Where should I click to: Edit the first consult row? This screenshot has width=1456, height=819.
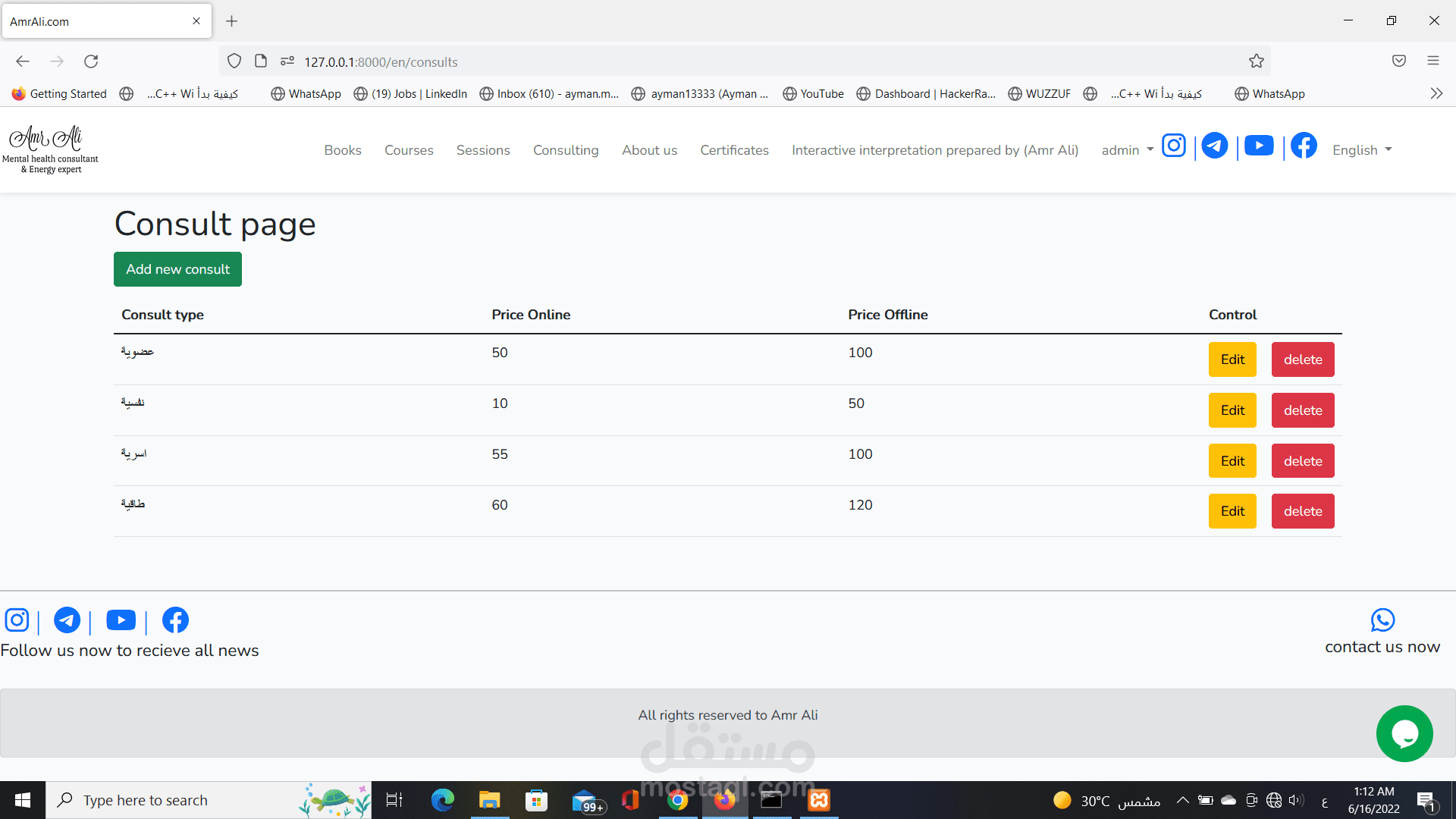pos(1232,359)
